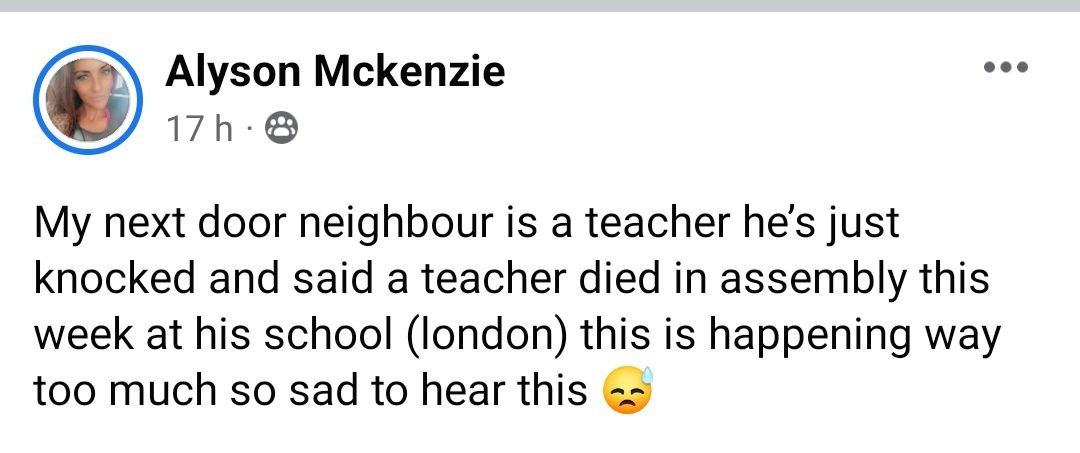Click the line starting "My next door"
This screenshot has height=453, width=1080.
[467, 223]
